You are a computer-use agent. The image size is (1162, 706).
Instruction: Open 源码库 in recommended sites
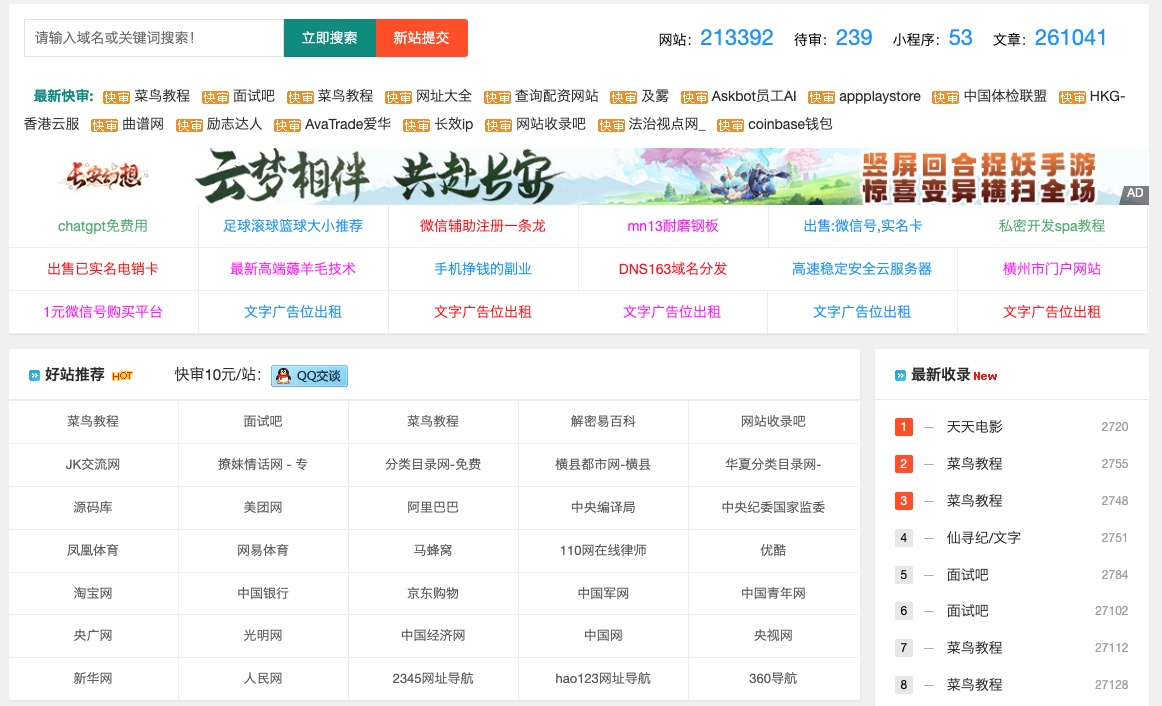[x=93, y=507]
